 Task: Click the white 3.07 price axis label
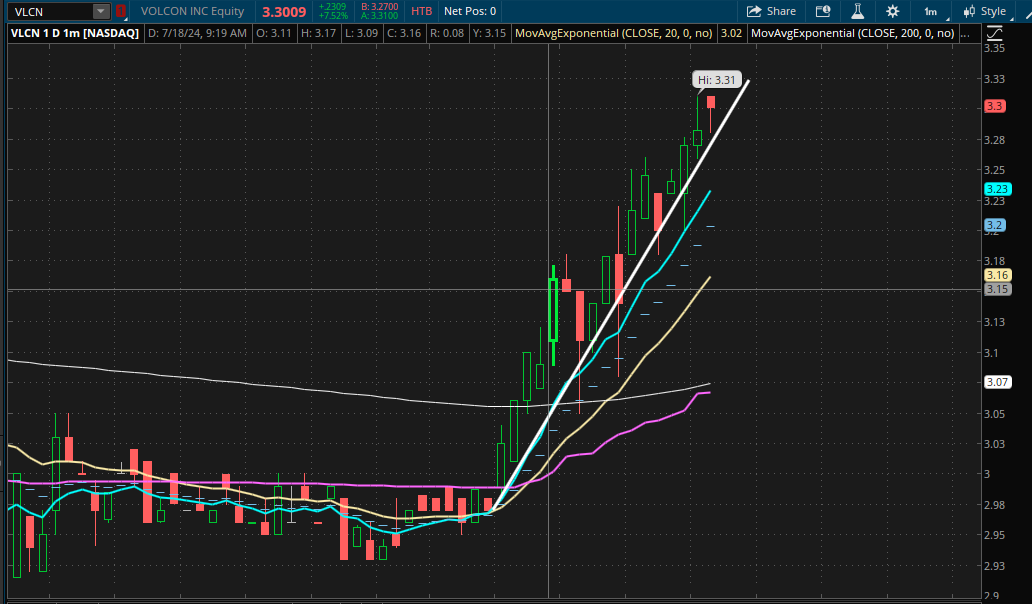point(997,382)
